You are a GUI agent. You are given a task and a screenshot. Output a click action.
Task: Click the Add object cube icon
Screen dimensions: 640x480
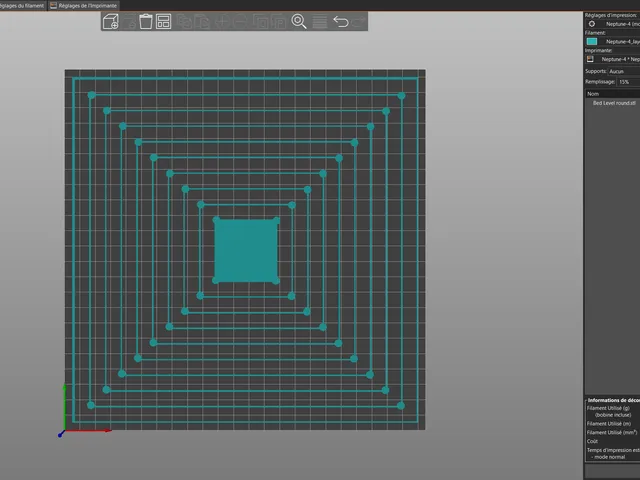tap(111, 22)
